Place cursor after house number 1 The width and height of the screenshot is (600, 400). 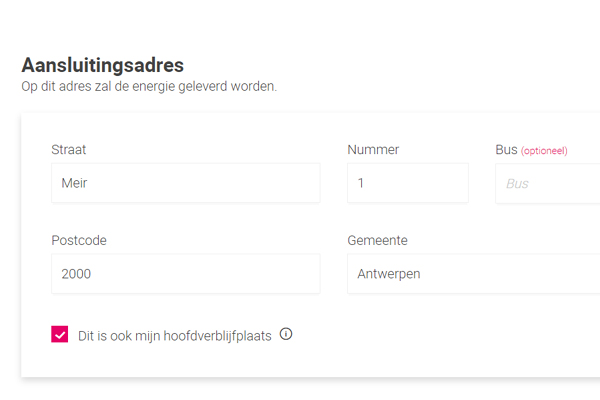coord(365,183)
